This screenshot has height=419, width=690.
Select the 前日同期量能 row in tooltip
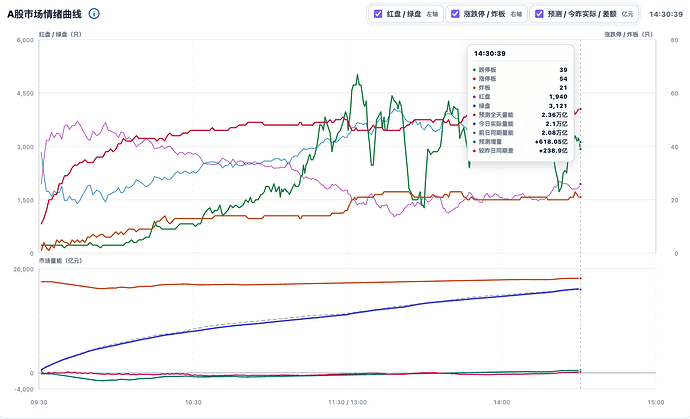(520, 132)
